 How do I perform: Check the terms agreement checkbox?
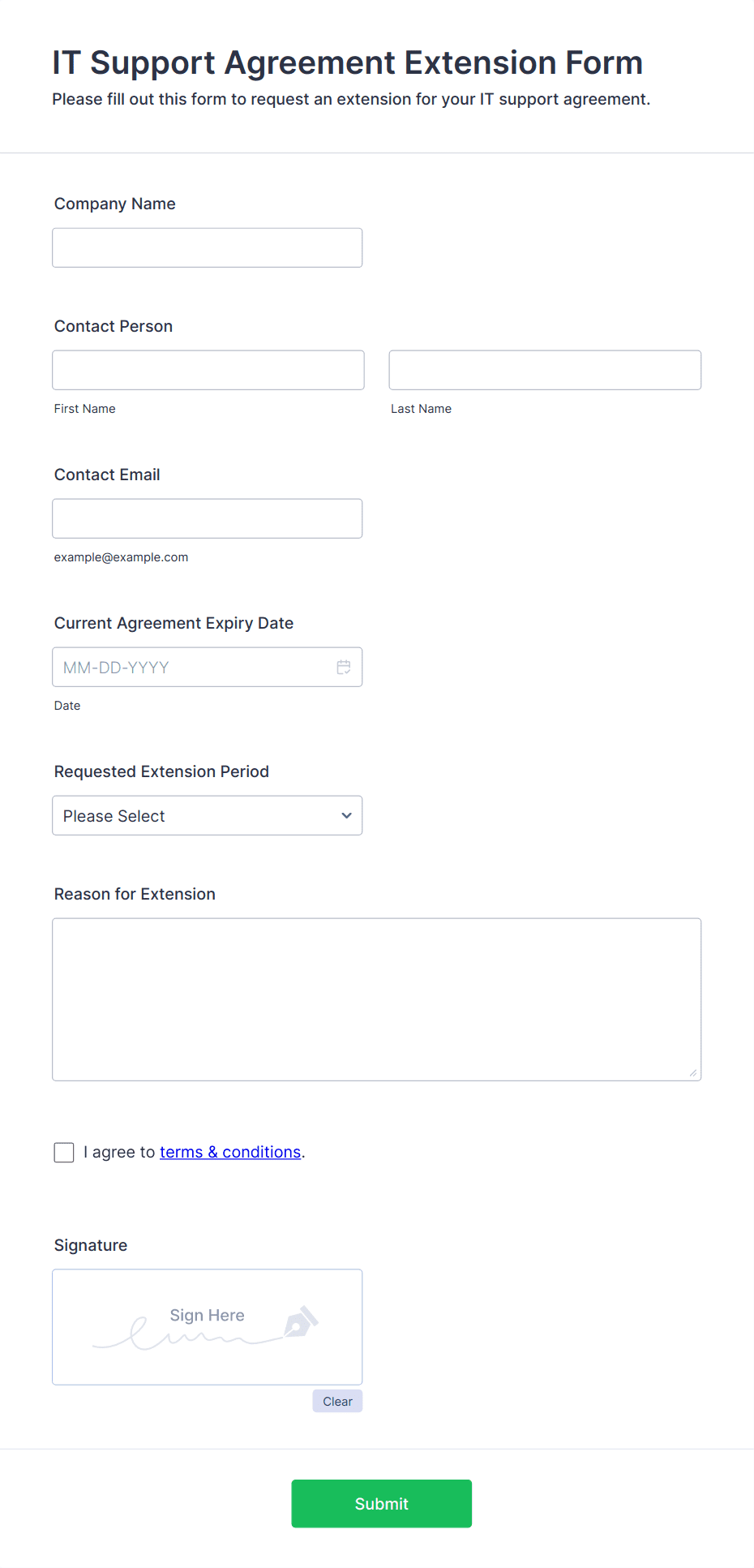pyautogui.click(x=64, y=1152)
